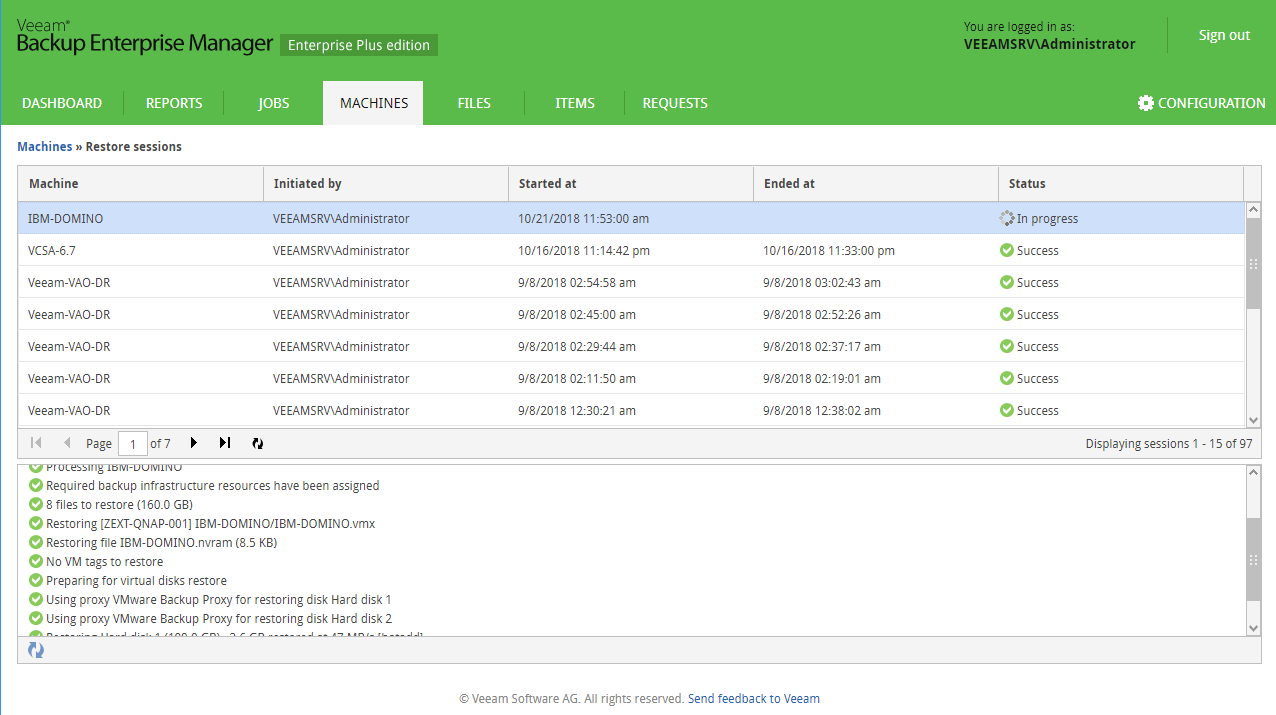The image size is (1276, 715).
Task: Jump to last page of sessions
Action: pos(225,443)
